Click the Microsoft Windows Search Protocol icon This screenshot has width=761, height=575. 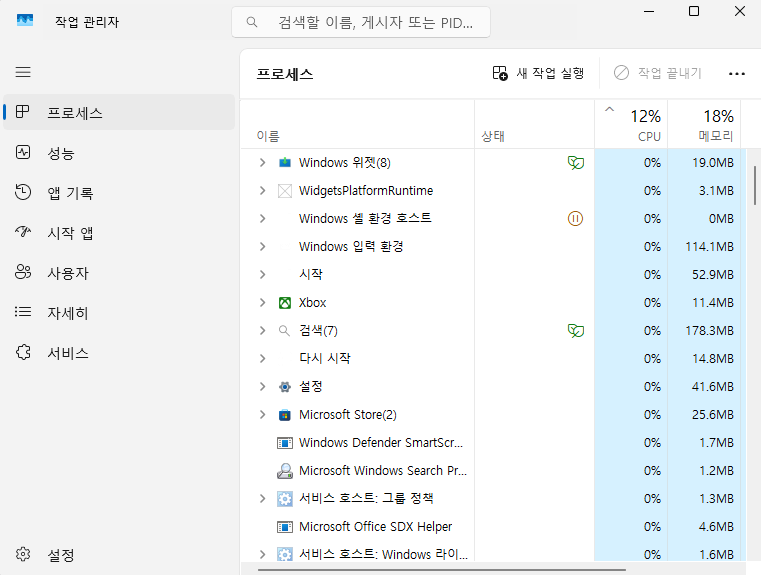point(285,471)
